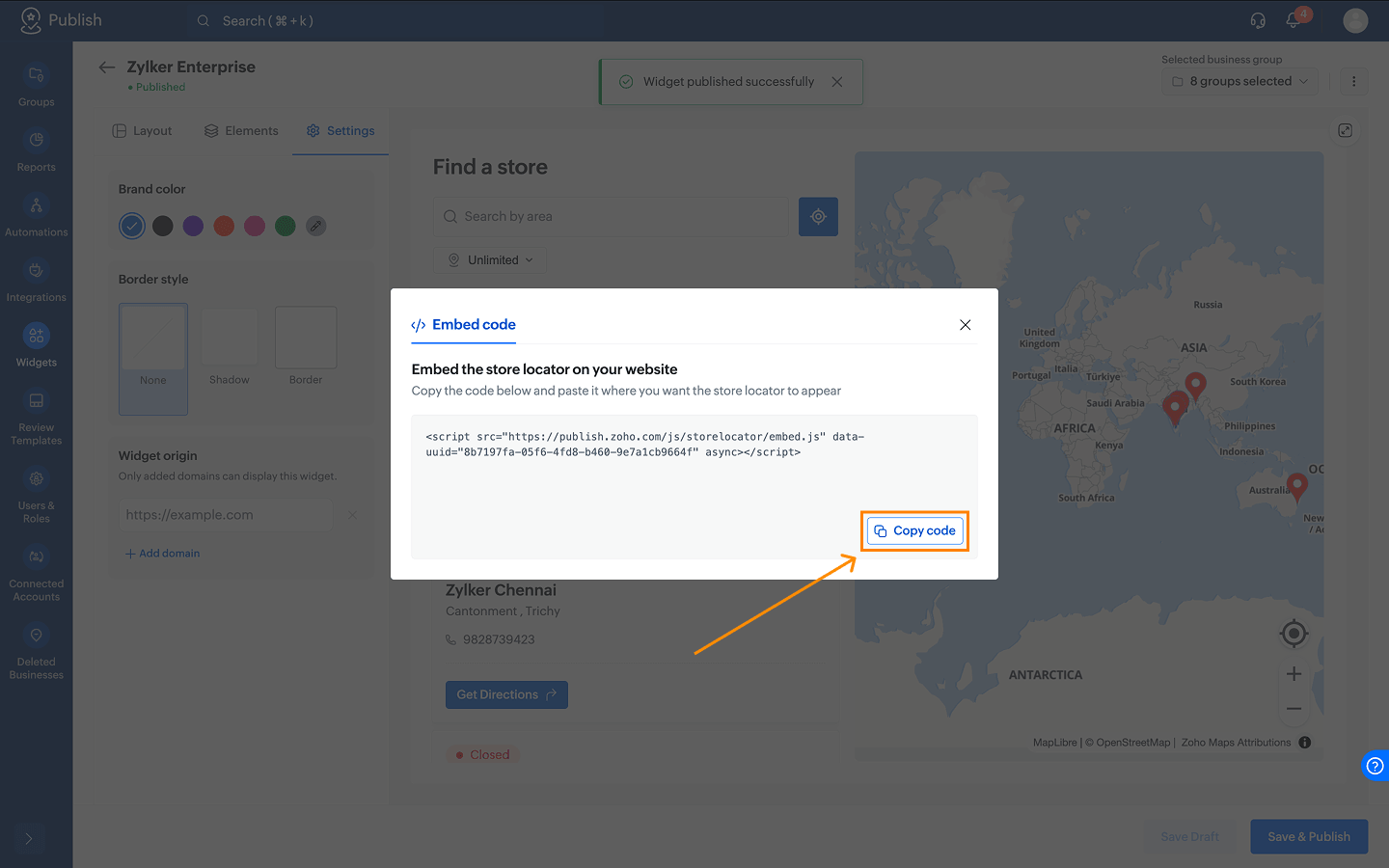Zoom out on the map
The width and height of the screenshot is (1389, 868).
click(1294, 709)
